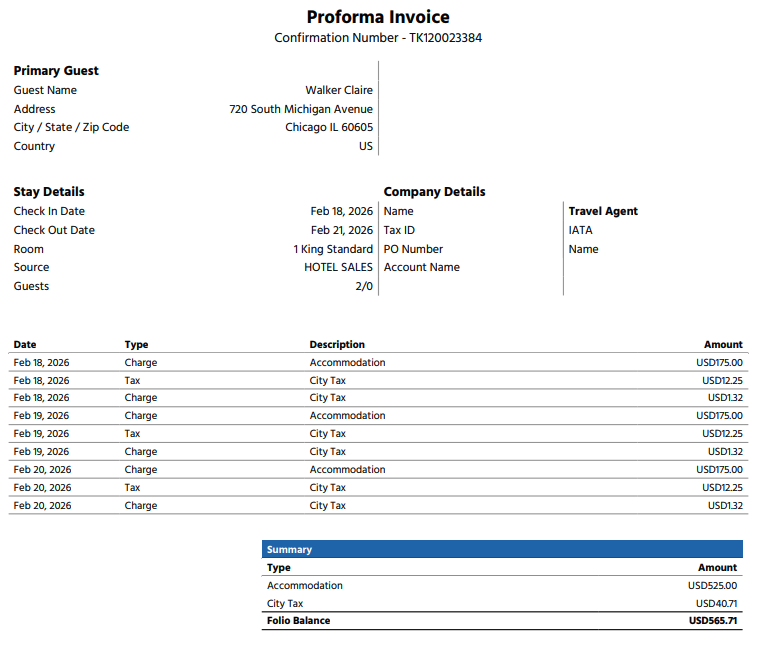
Task: Click address 720 South Michigan Avenue
Action: (301, 109)
